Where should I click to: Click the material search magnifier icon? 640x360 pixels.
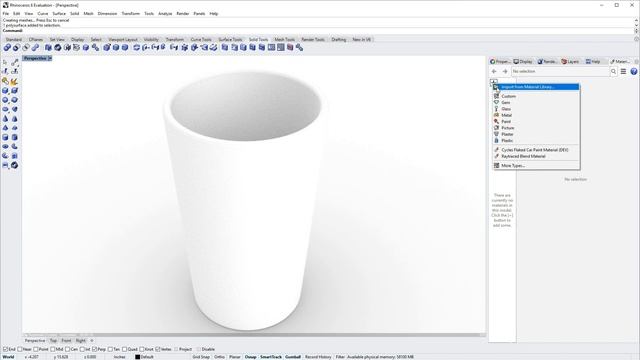pyautogui.click(x=613, y=71)
